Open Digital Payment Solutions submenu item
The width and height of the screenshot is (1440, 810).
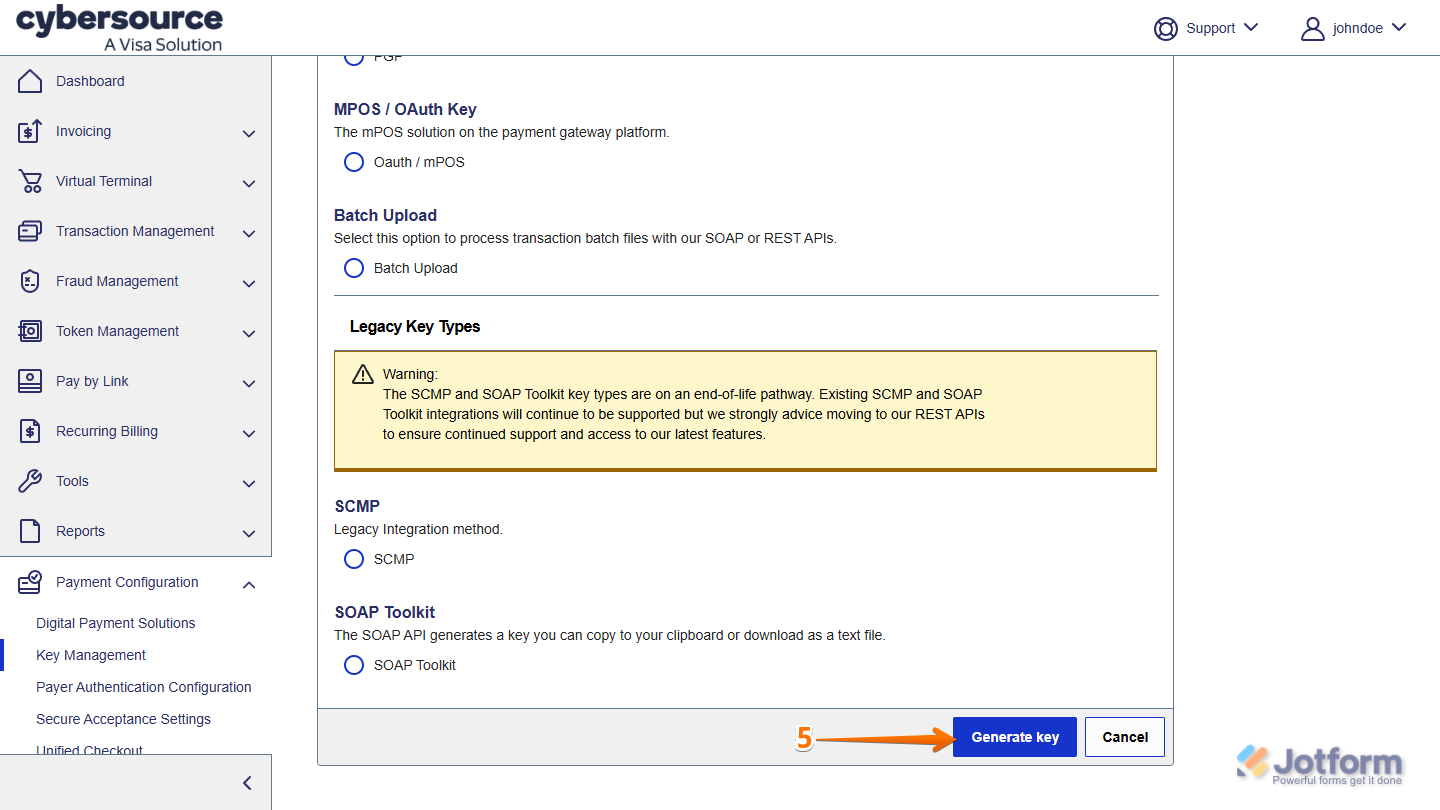(x=116, y=623)
